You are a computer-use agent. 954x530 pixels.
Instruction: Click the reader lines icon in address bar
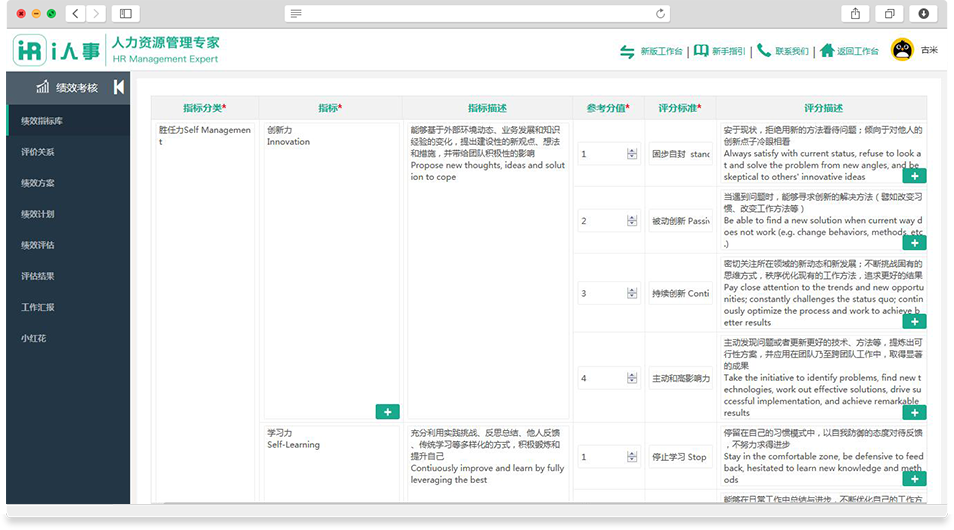click(x=296, y=13)
